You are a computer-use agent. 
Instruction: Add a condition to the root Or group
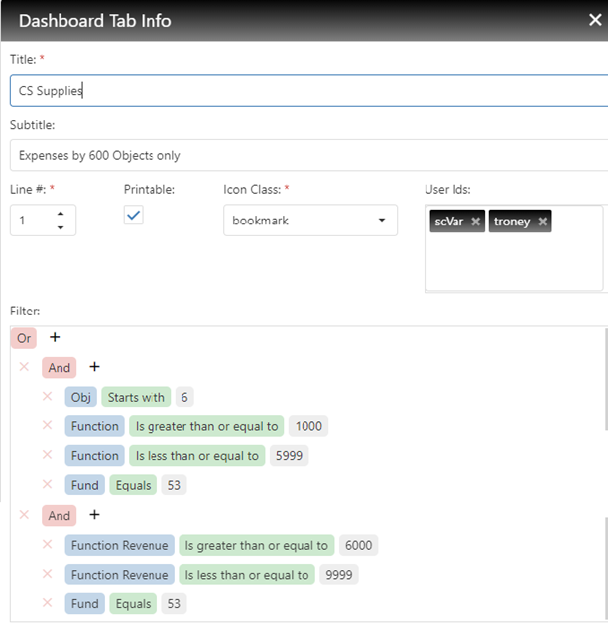pos(55,338)
